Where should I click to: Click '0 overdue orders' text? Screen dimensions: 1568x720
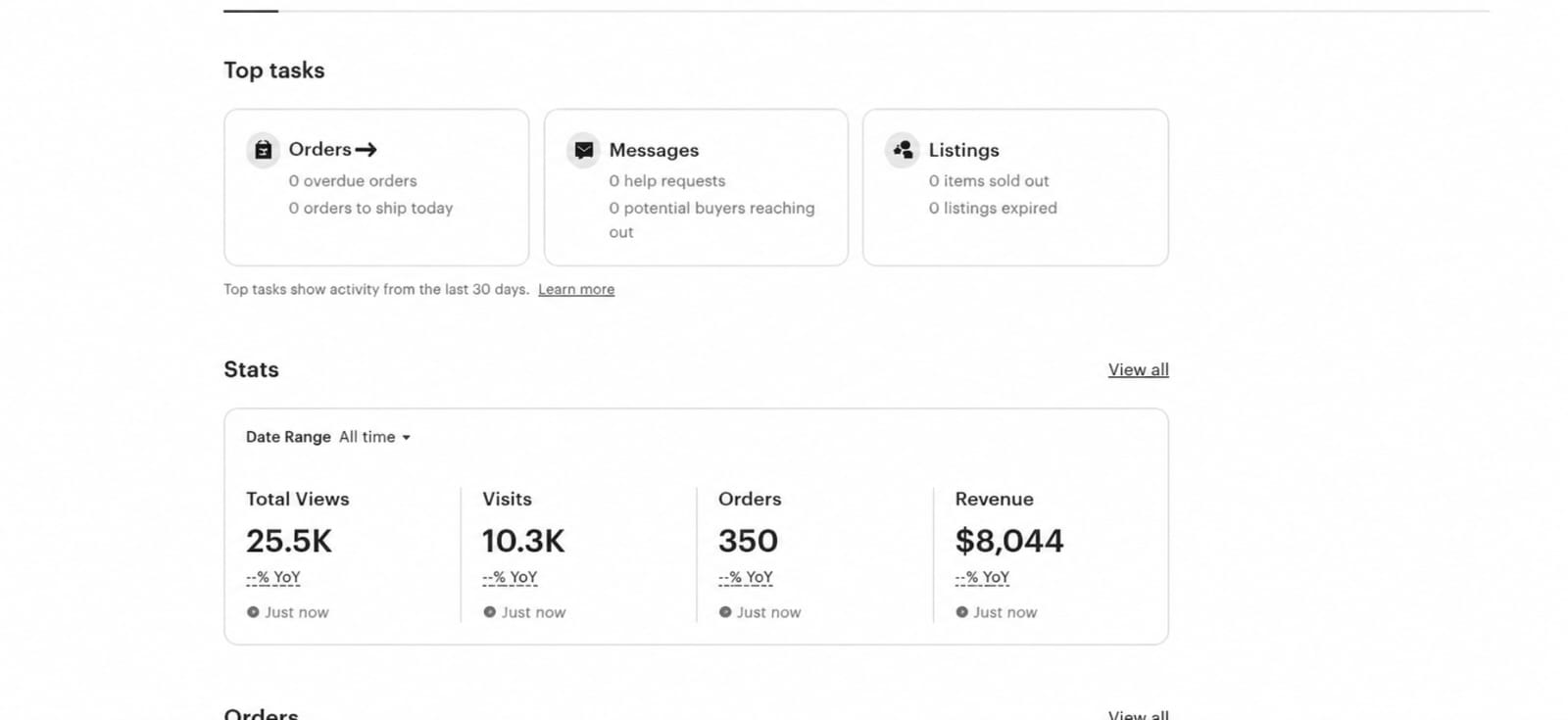(353, 181)
